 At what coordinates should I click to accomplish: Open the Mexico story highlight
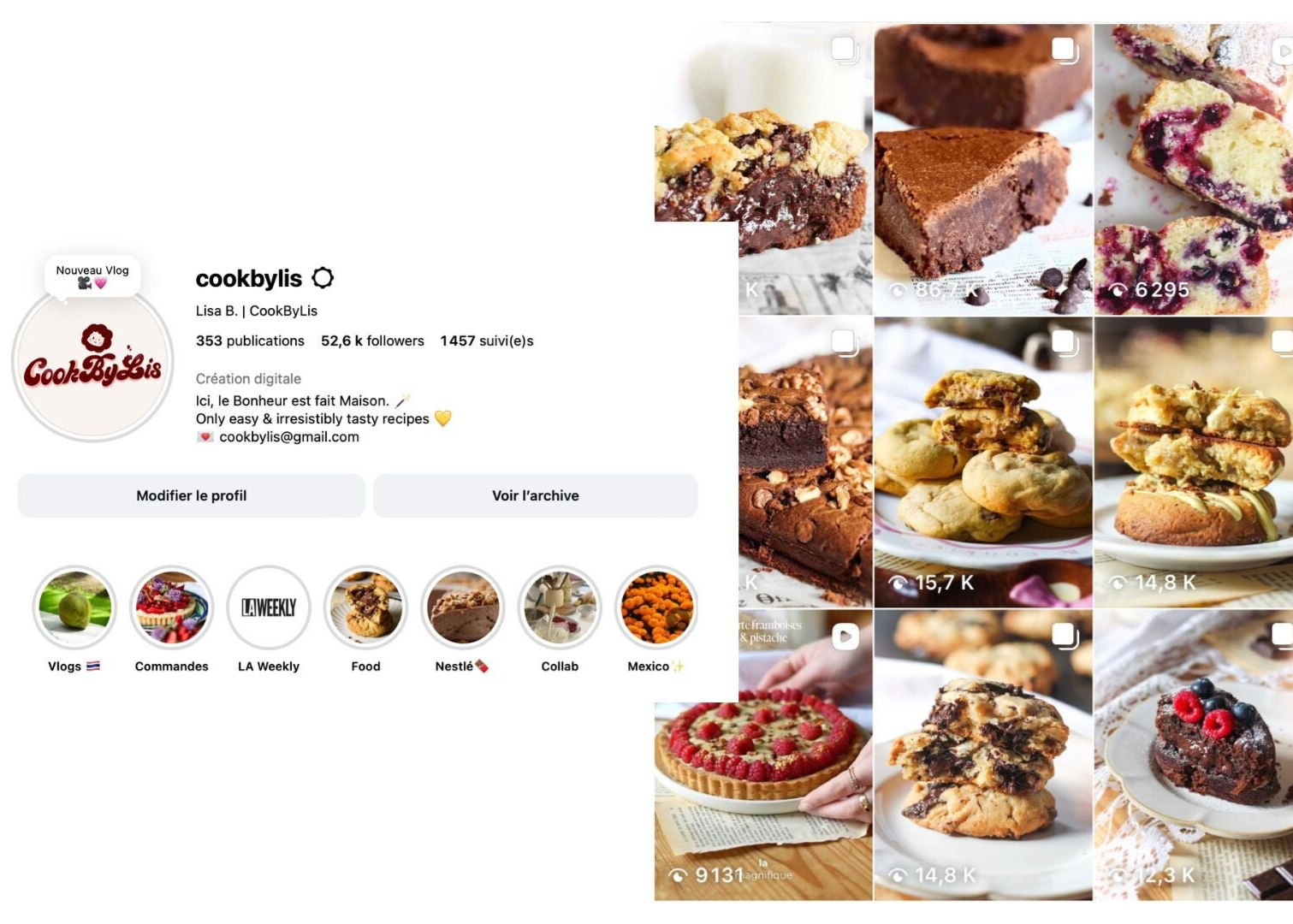(x=656, y=607)
